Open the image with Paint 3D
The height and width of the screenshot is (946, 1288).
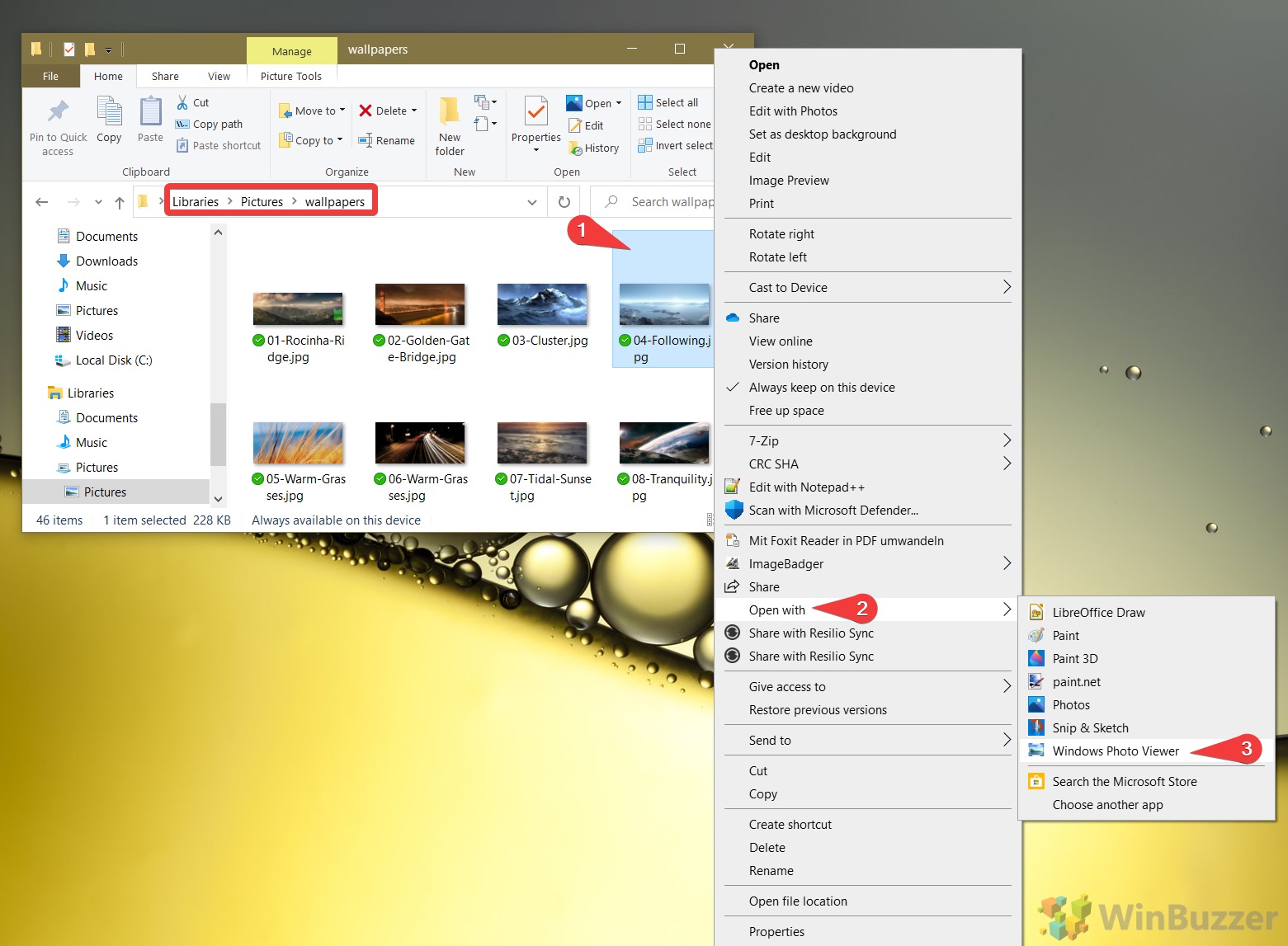click(1073, 658)
